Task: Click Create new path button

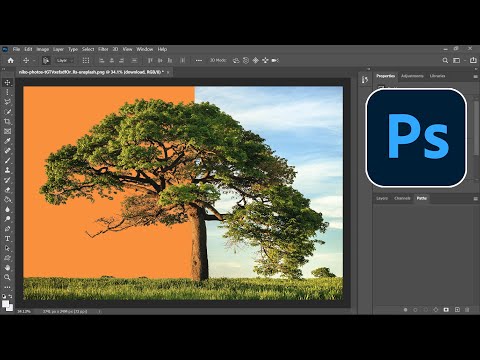Action: (x=457, y=310)
